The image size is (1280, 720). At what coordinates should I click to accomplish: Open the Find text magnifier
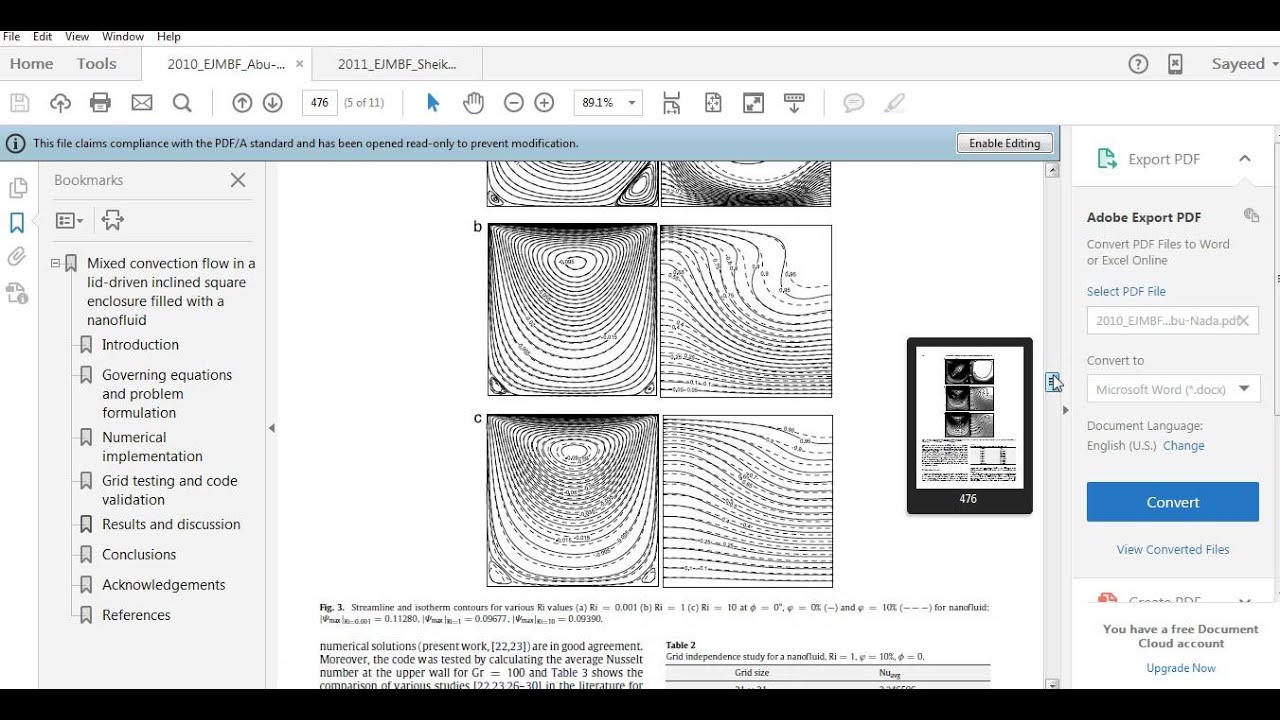(182, 102)
